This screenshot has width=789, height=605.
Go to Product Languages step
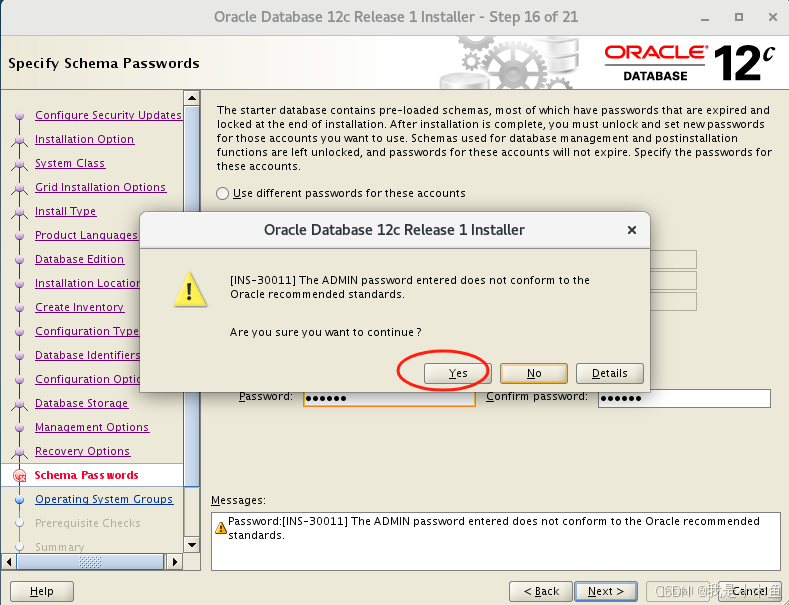point(86,235)
